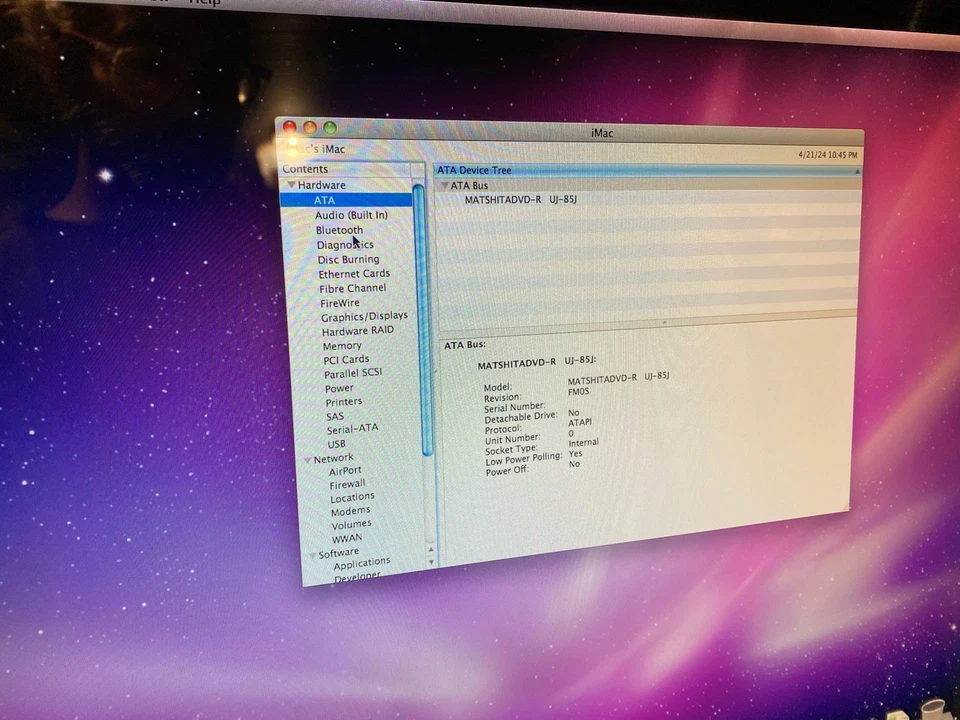Screen dimensions: 960x720
Task: Select AirPort under Network
Action: tap(344, 470)
